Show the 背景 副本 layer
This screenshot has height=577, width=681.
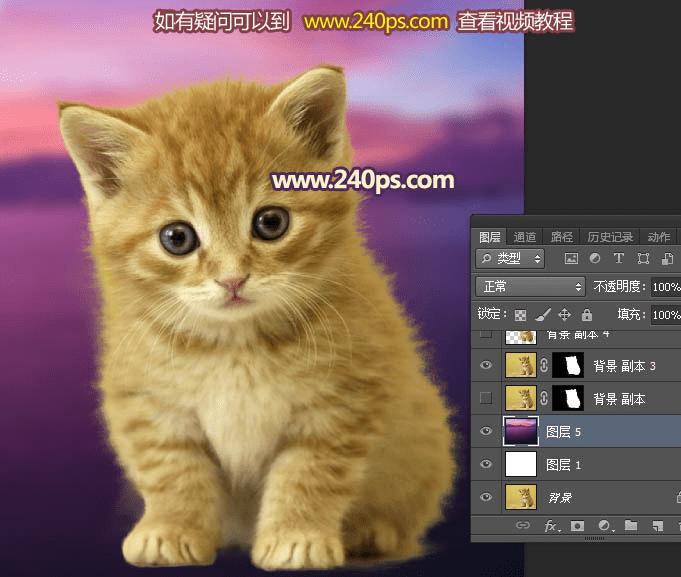[x=486, y=398]
